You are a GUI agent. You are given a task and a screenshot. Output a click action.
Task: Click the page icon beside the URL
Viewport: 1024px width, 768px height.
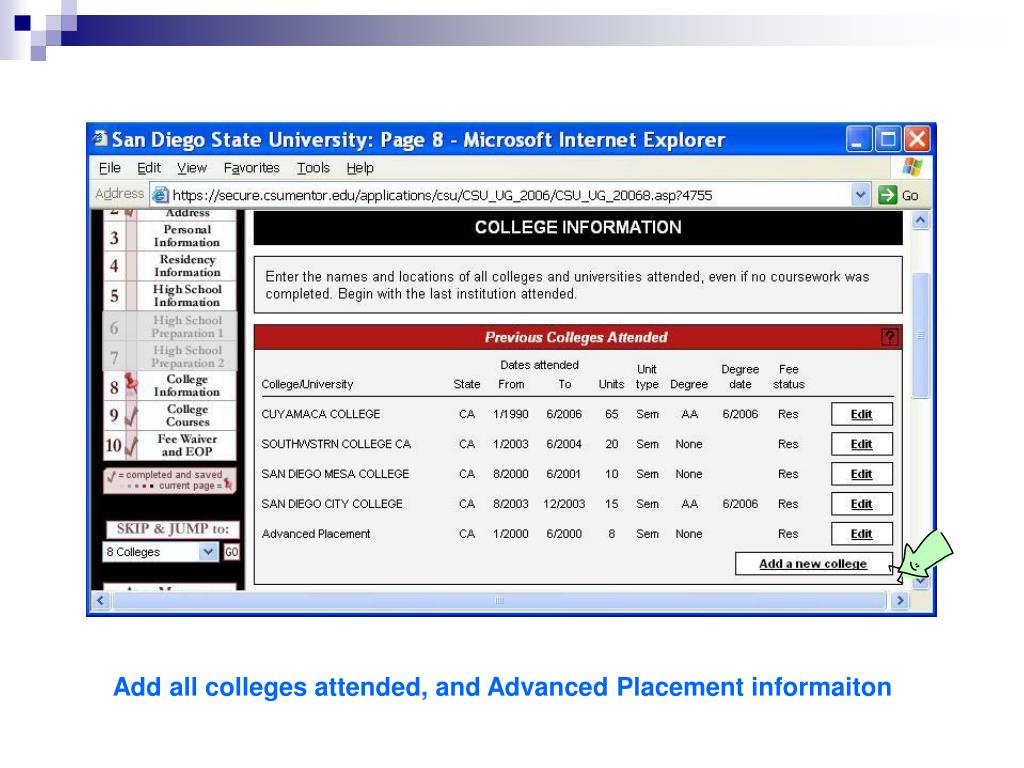tap(160, 195)
